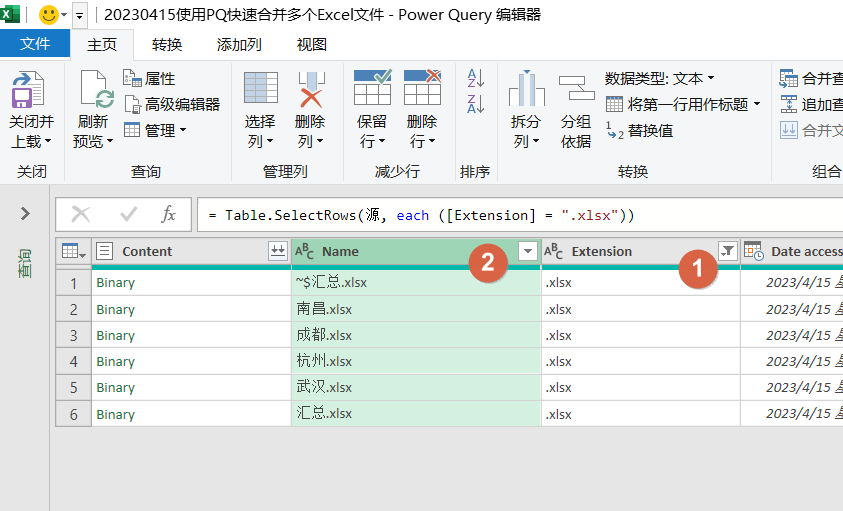843x511 pixels.
Task: Expand the Queries pane with the chevron
Action: coord(25,214)
